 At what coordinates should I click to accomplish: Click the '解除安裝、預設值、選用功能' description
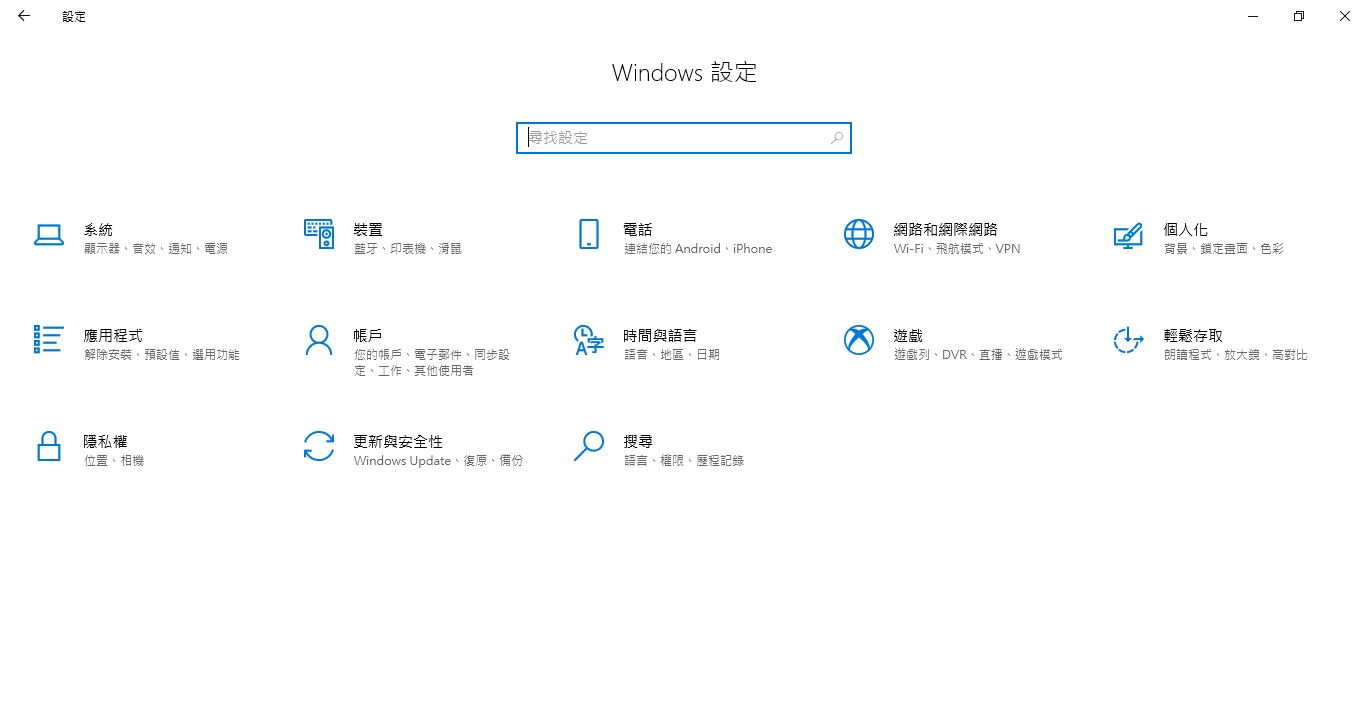[x=162, y=355]
